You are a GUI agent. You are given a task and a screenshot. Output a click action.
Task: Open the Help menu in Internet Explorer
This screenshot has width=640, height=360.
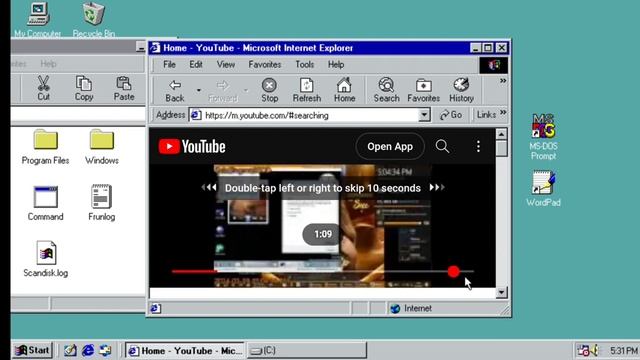(336, 64)
